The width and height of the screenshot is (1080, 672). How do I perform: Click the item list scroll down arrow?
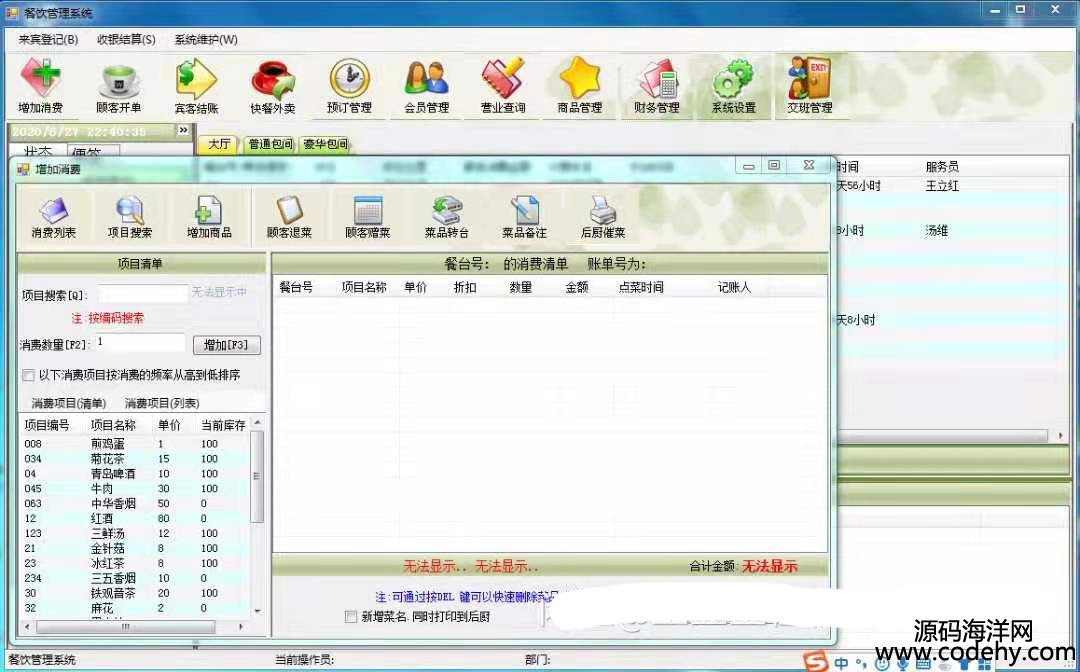pyautogui.click(x=258, y=610)
